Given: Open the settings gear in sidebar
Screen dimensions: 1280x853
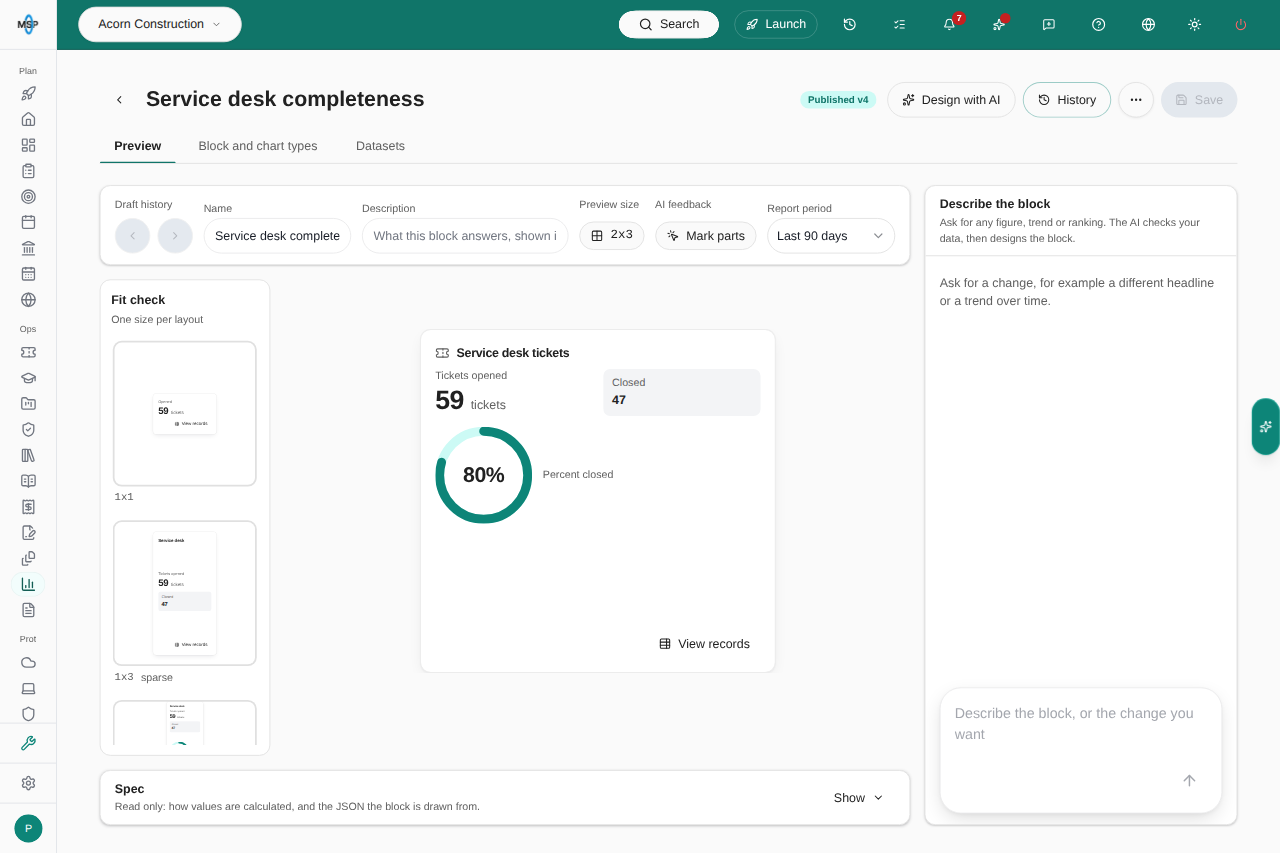Looking at the screenshot, I should pos(28,783).
